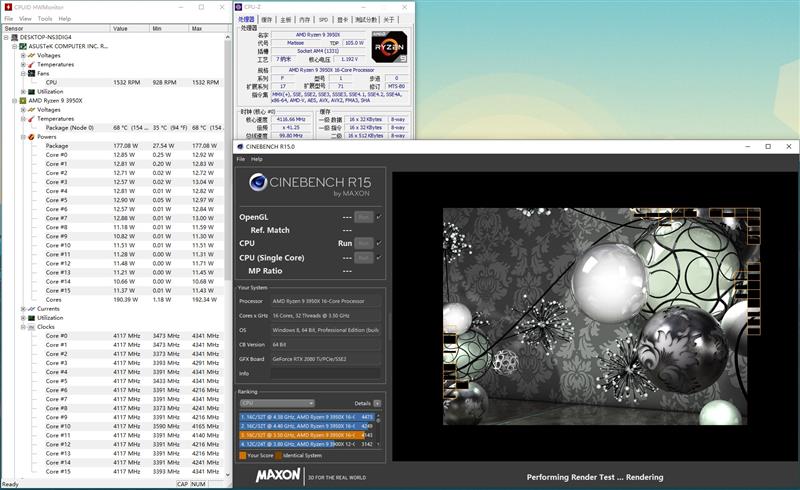The width and height of the screenshot is (800, 490).
Task: Open the Ranking CPU dropdown
Action: [x=275, y=403]
